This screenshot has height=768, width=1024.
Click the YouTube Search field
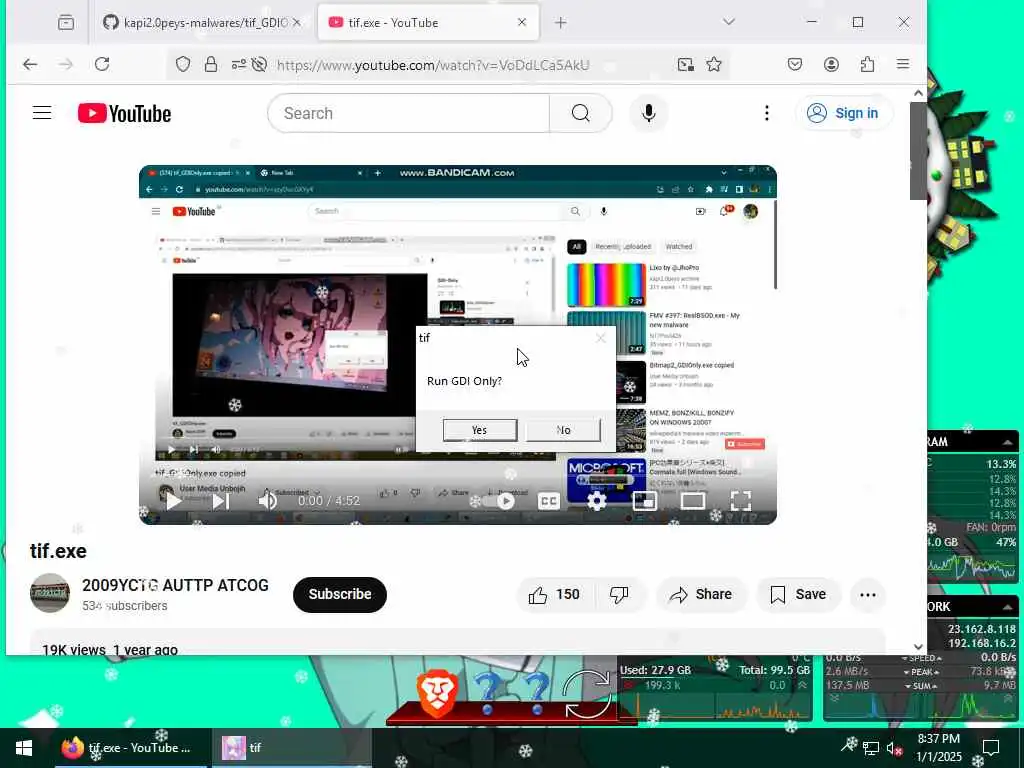tap(409, 113)
